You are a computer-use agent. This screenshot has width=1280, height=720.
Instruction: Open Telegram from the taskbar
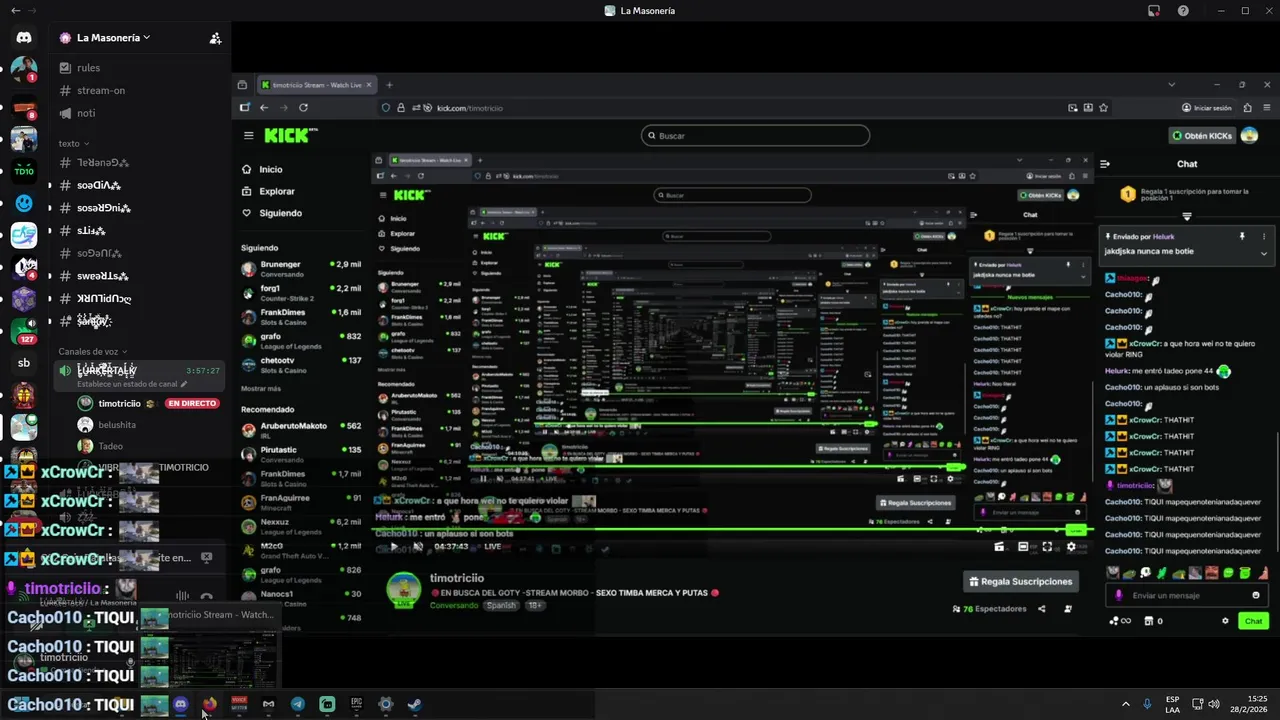(298, 704)
